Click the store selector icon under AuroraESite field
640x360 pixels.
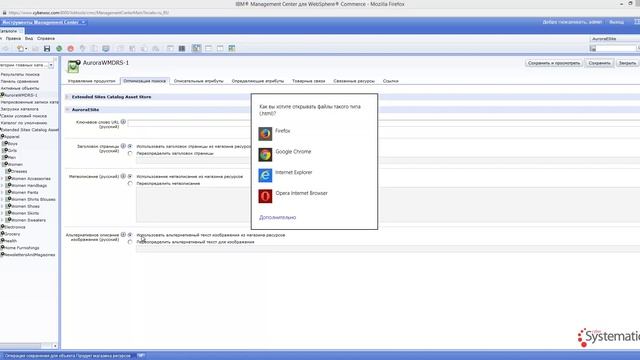593,49
